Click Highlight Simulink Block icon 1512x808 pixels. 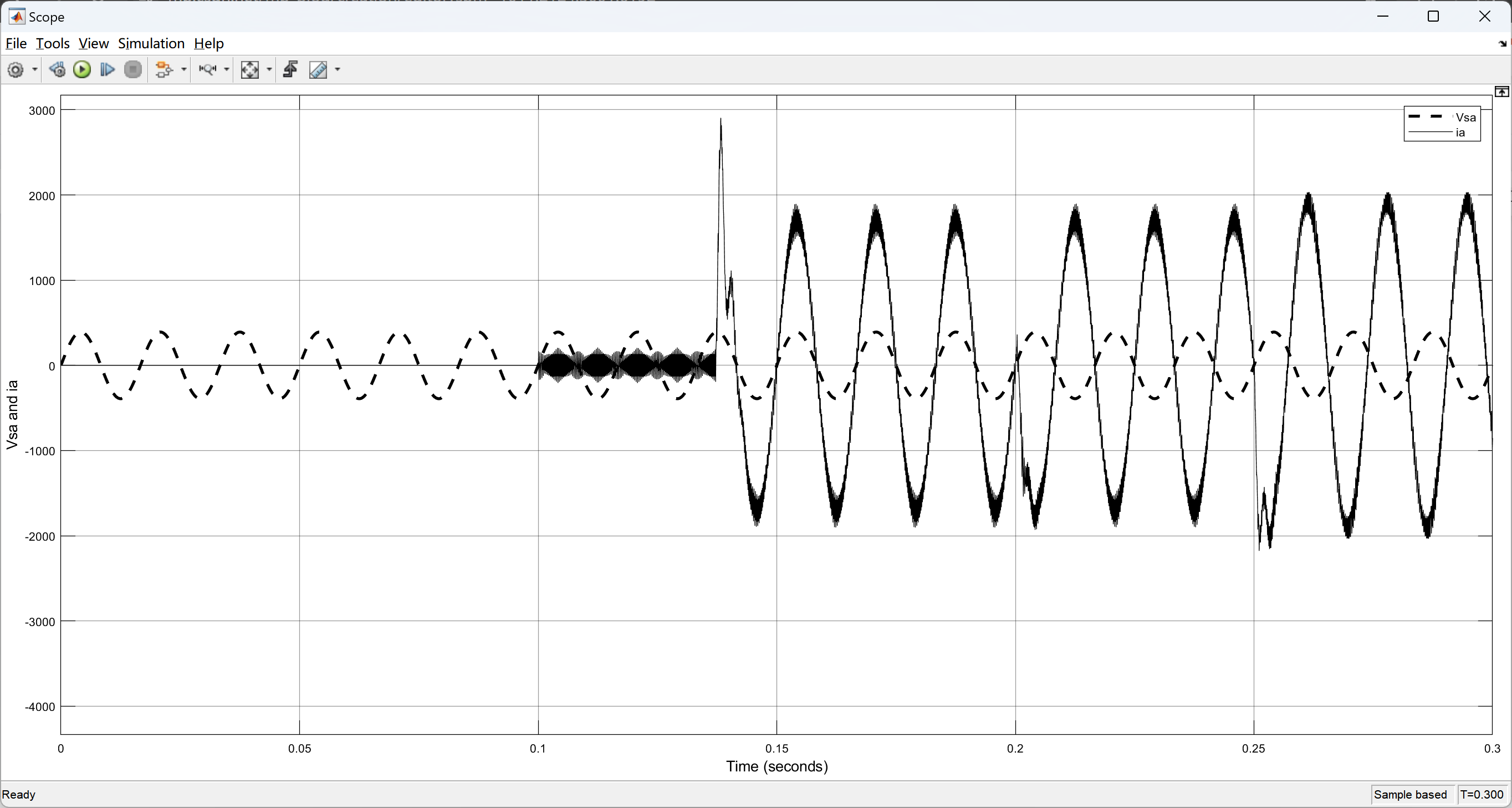click(x=164, y=70)
